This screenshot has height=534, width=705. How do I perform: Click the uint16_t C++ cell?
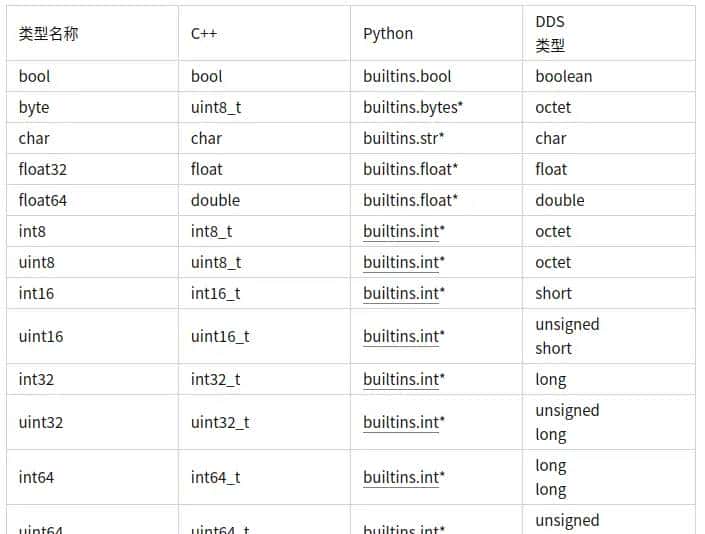(220, 337)
